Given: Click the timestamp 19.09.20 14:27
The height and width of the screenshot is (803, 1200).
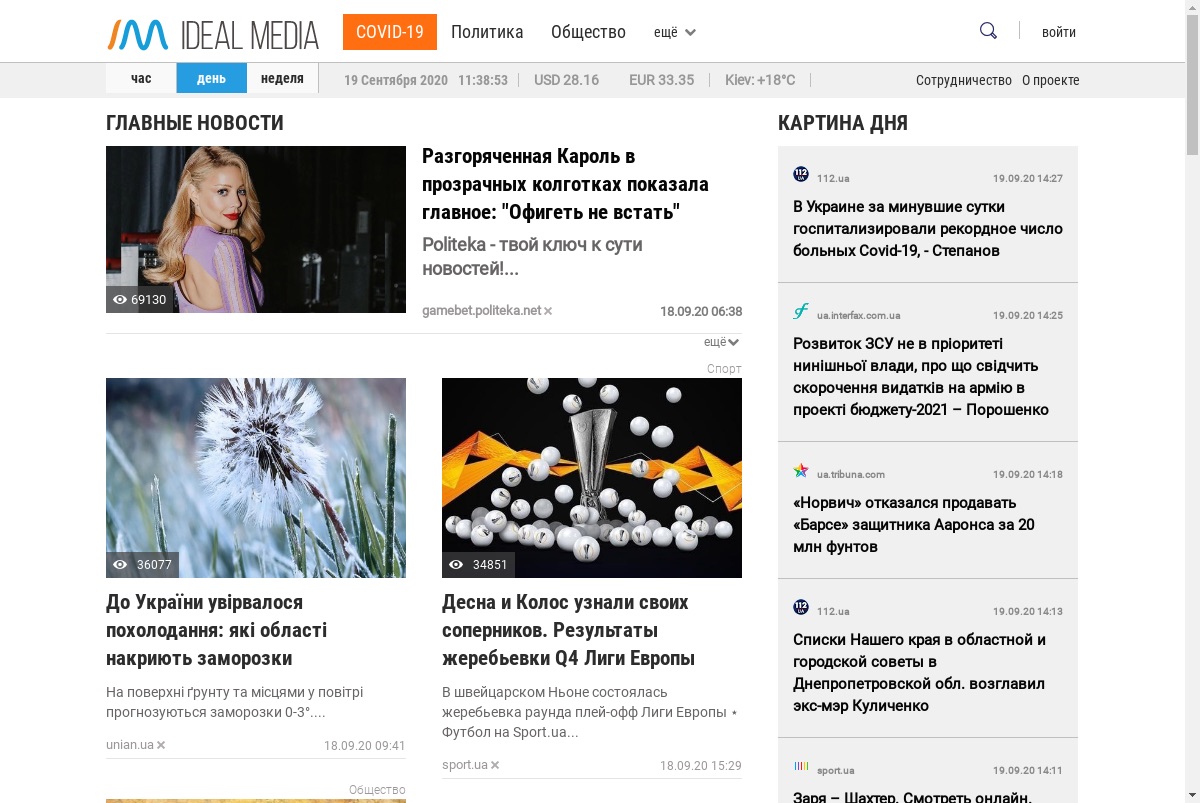Looking at the screenshot, I should point(1028,179).
